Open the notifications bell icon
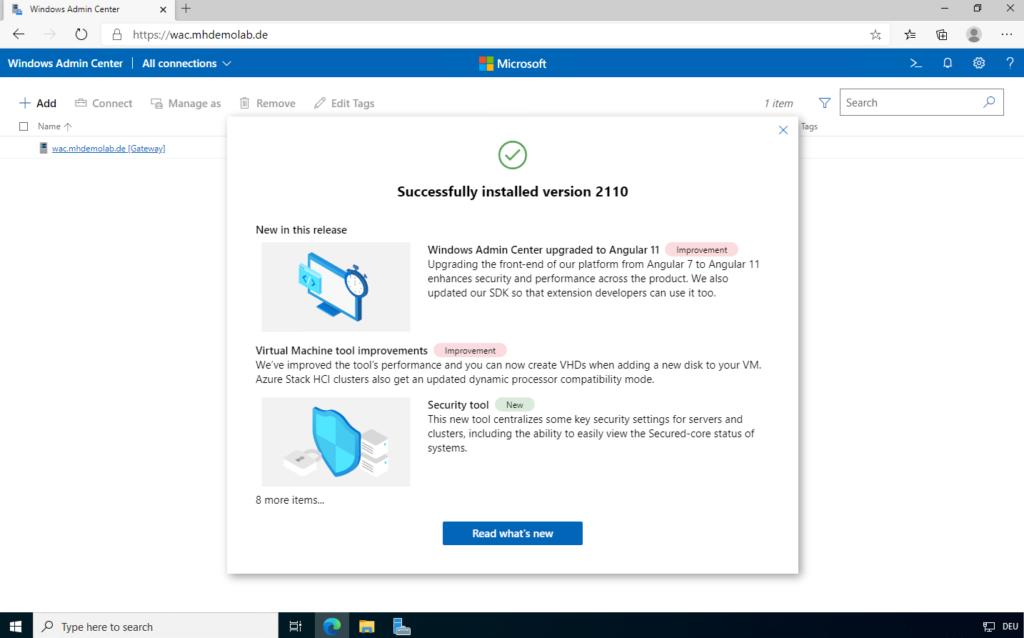Screen dimensions: 1024x638 coord(947,62)
